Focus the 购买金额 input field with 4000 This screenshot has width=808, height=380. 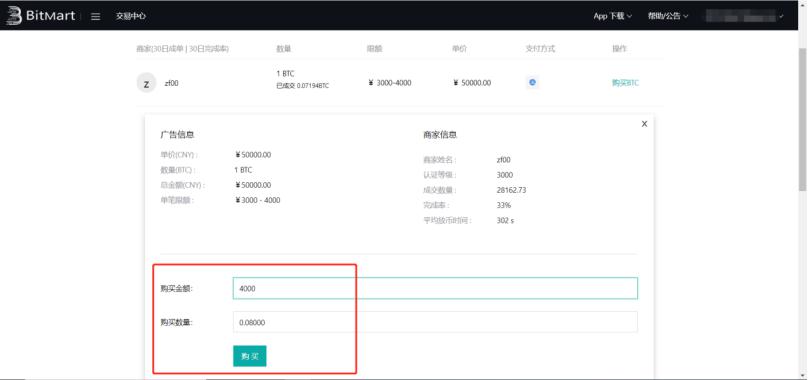(x=435, y=288)
